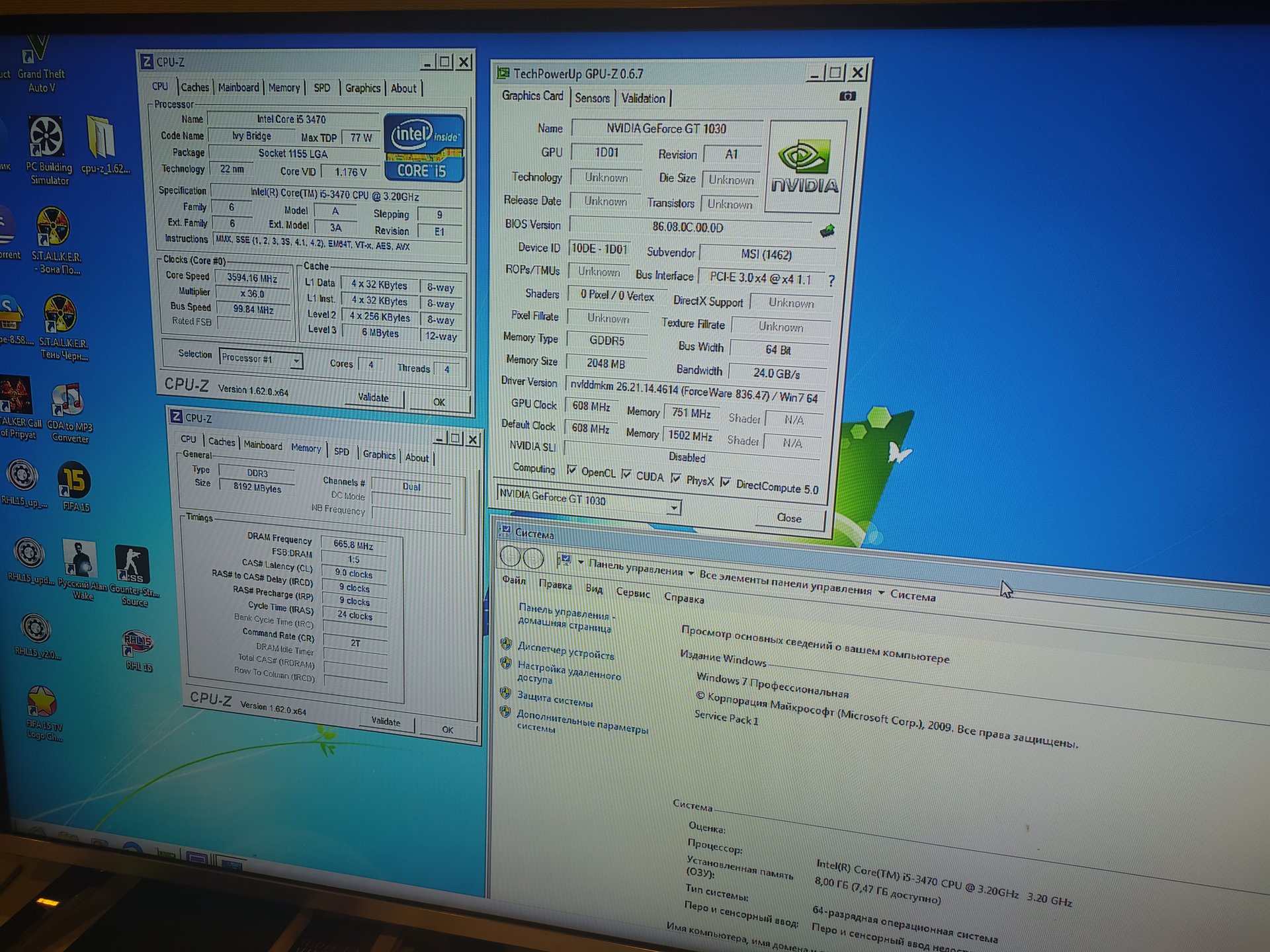
Task: Toggle the CUDA checkbox
Action: (x=626, y=474)
